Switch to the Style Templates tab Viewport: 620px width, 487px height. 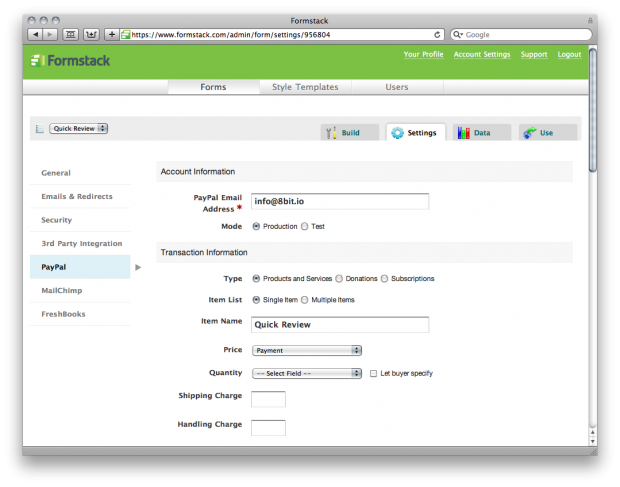click(305, 87)
